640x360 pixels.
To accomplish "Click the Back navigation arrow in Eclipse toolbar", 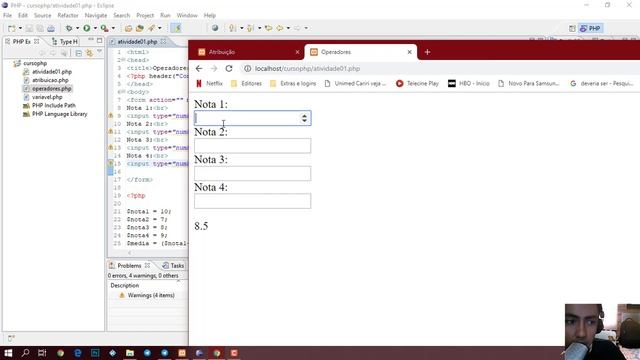I will [280, 28].
